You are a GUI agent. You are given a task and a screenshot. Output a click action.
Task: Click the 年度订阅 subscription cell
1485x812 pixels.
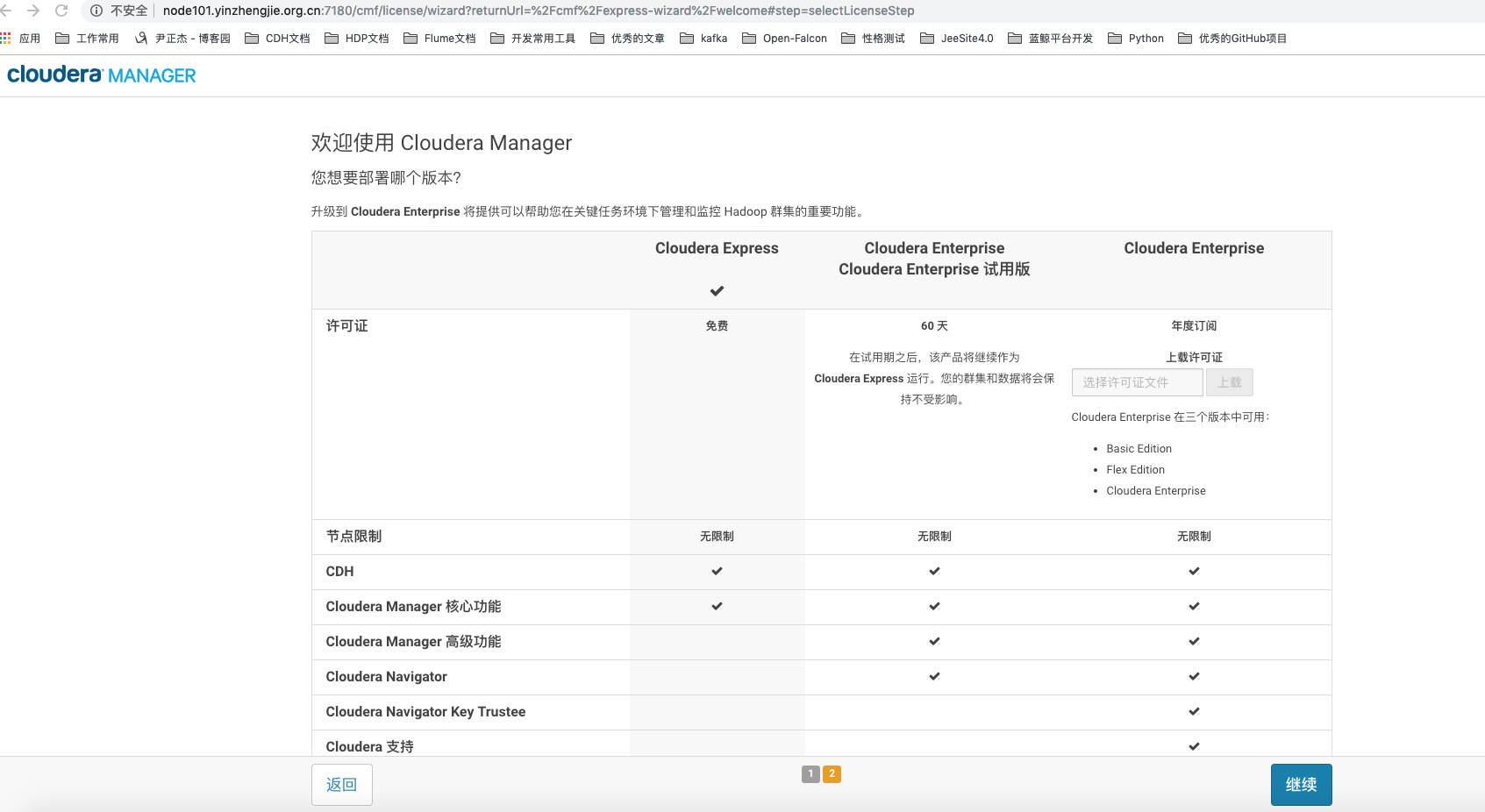point(1194,326)
